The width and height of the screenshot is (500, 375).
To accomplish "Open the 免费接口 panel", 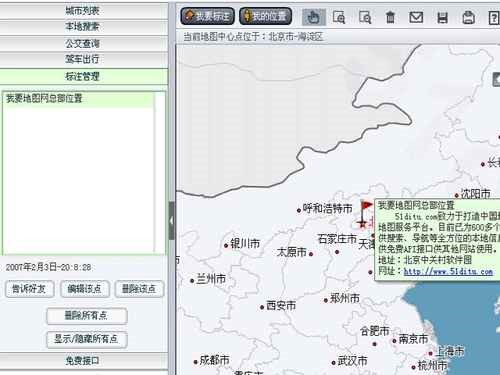I will (x=84, y=360).
